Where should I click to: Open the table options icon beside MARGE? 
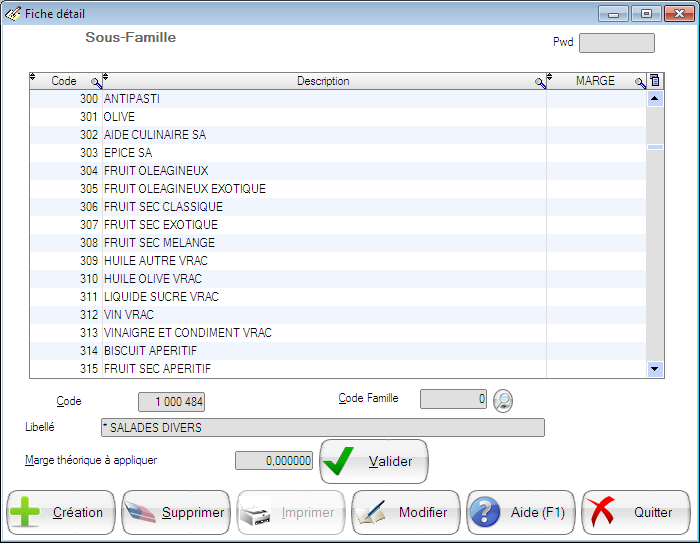click(655, 81)
